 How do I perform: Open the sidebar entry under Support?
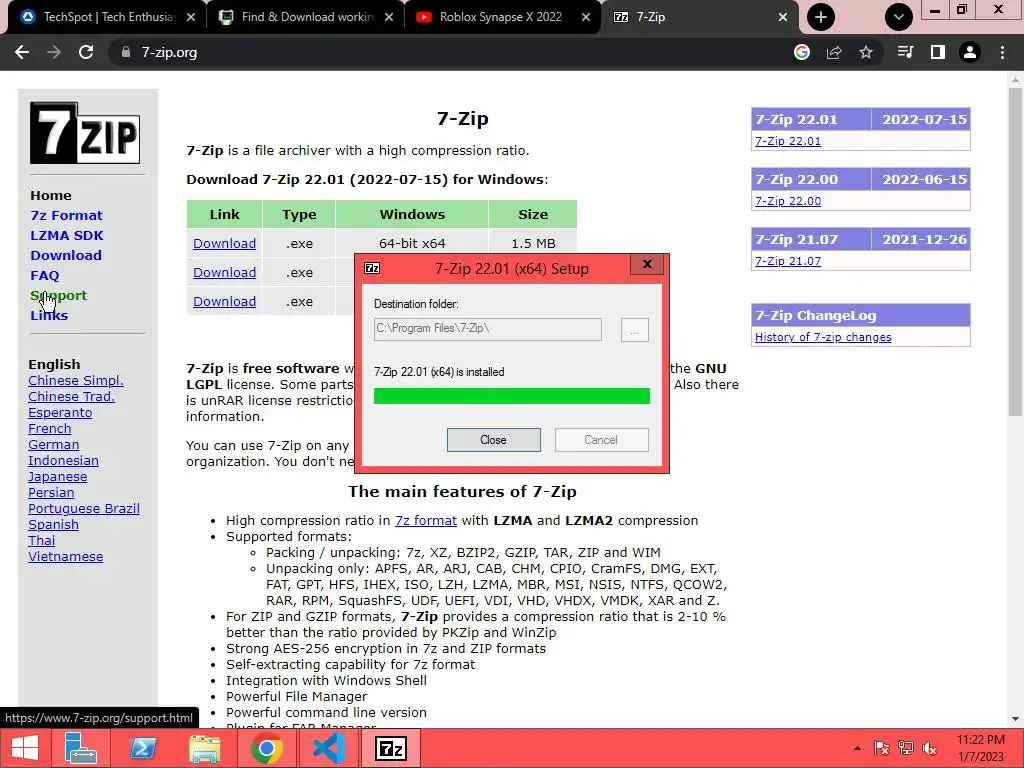pos(49,315)
